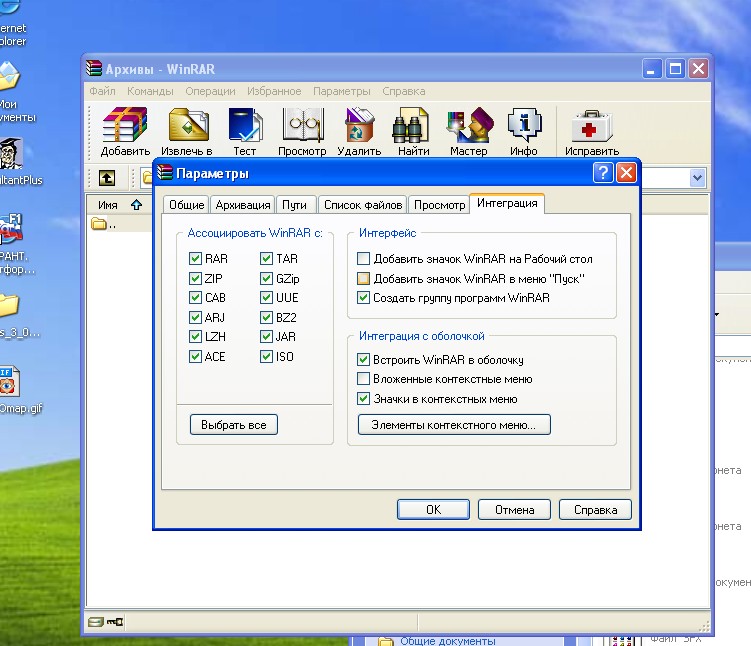Viewport: 751px width, 646px height.
Task: Click 'Элементы контекстного меню...' button
Action: (x=454, y=425)
